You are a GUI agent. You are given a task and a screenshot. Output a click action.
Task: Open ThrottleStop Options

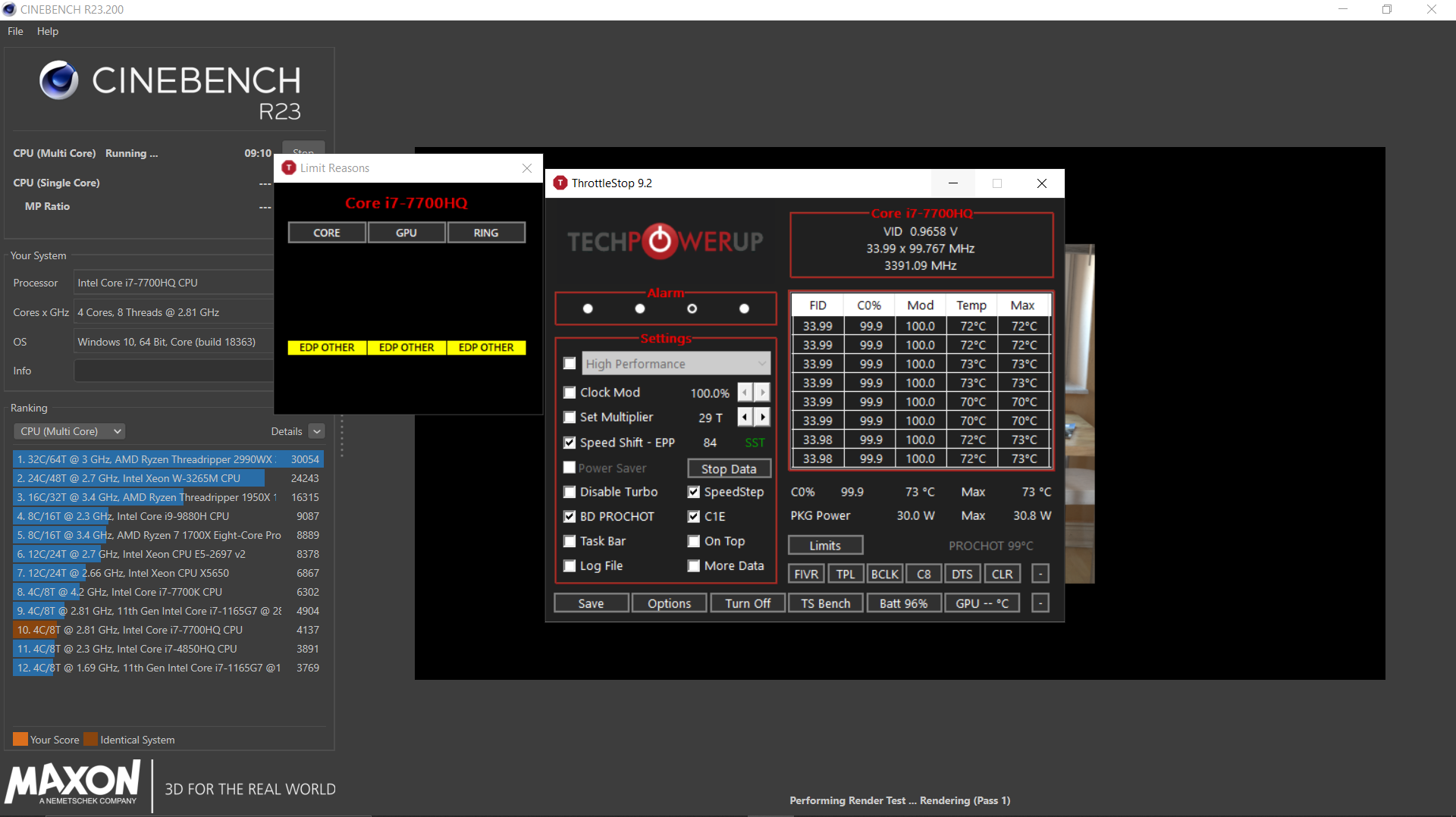[670, 603]
